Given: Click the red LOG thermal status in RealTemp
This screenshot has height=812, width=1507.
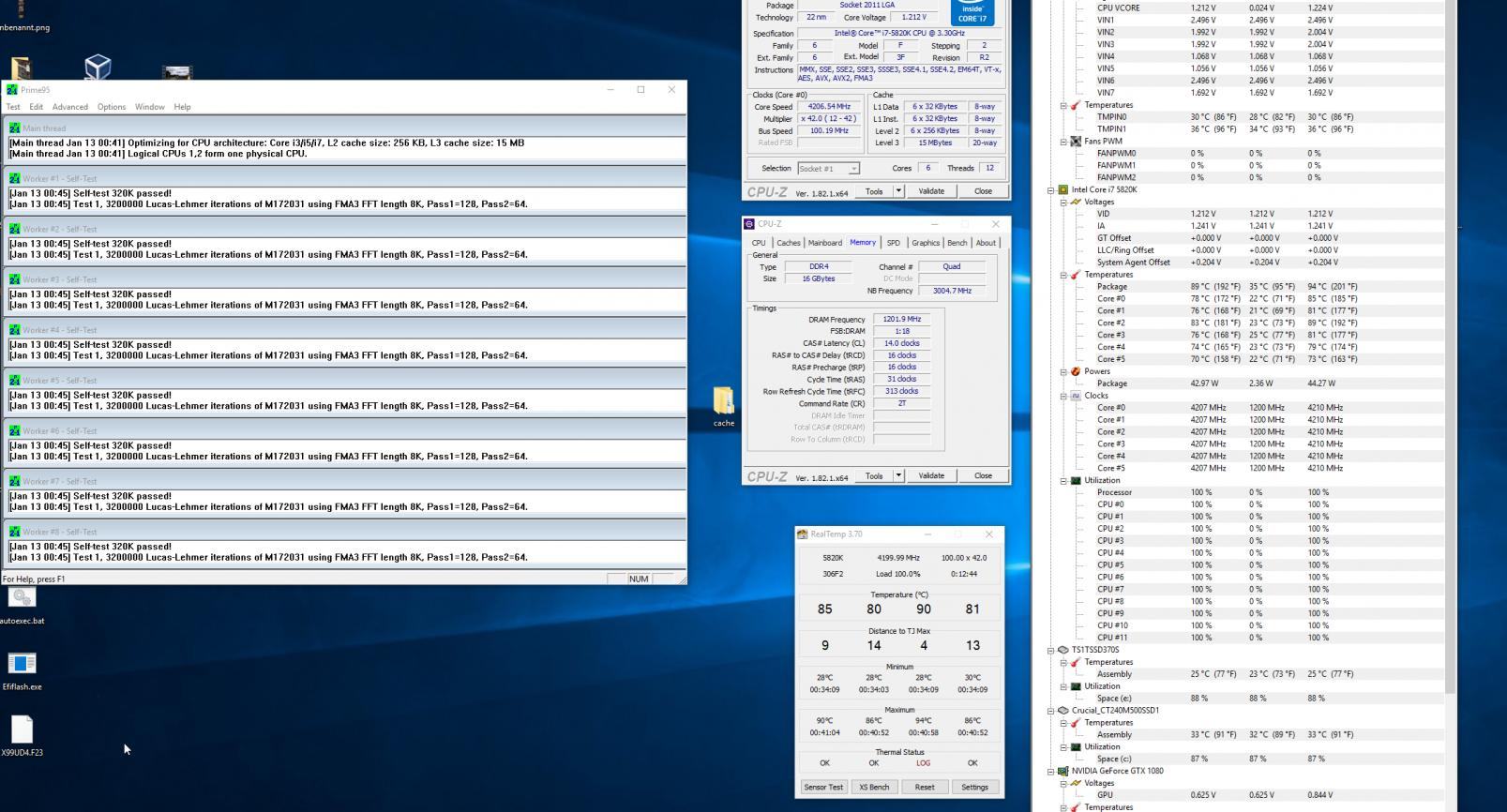Looking at the screenshot, I should [x=923, y=763].
